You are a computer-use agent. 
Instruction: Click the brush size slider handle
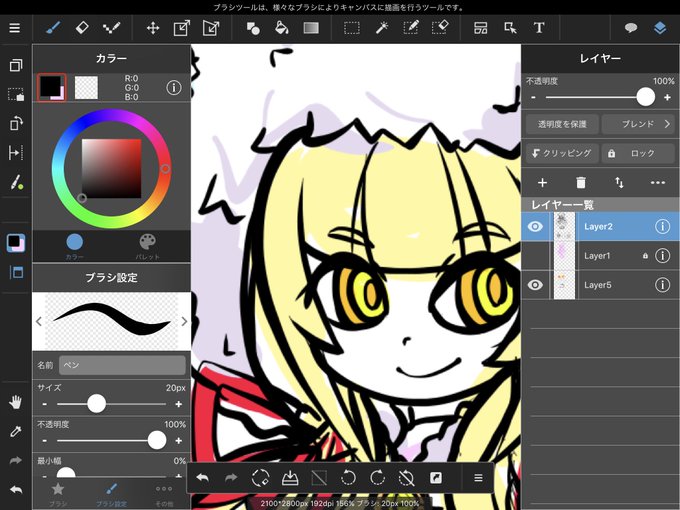96,404
